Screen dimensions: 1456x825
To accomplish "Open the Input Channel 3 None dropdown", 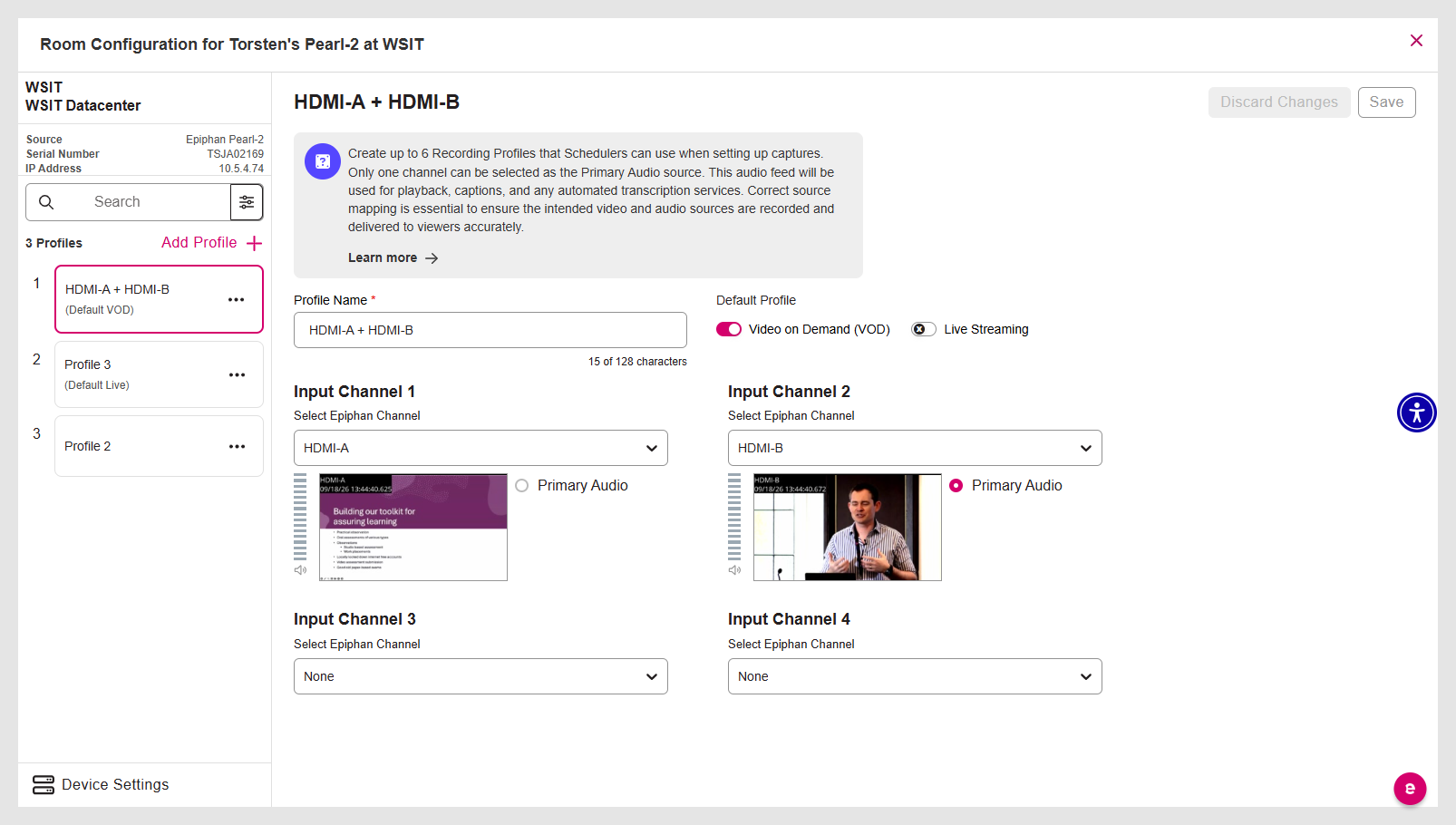I will point(480,676).
